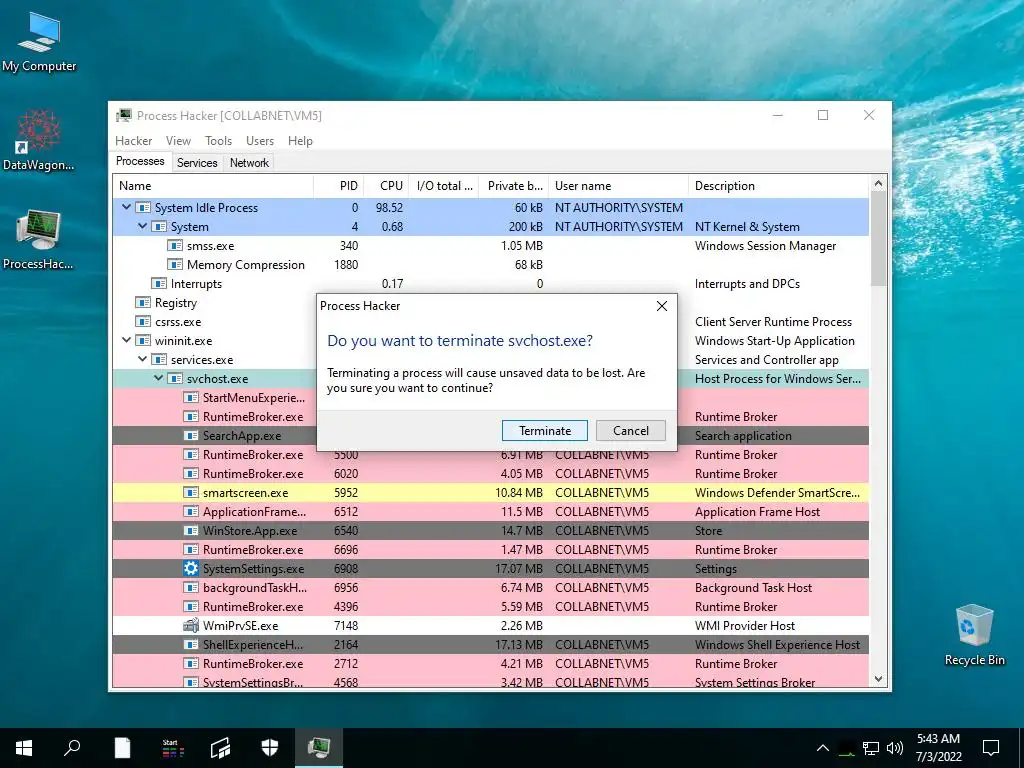Viewport: 1024px width, 768px height.
Task: Open the Users menu
Action: tap(260, 140)
